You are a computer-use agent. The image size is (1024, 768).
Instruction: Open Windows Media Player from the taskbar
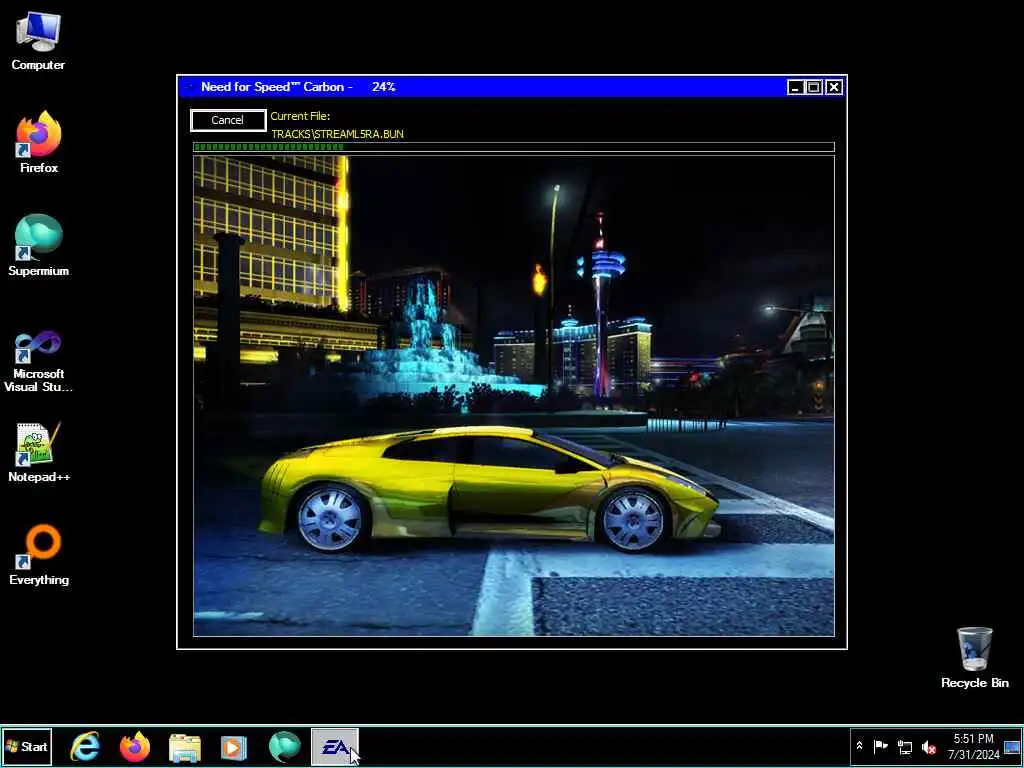234,747
